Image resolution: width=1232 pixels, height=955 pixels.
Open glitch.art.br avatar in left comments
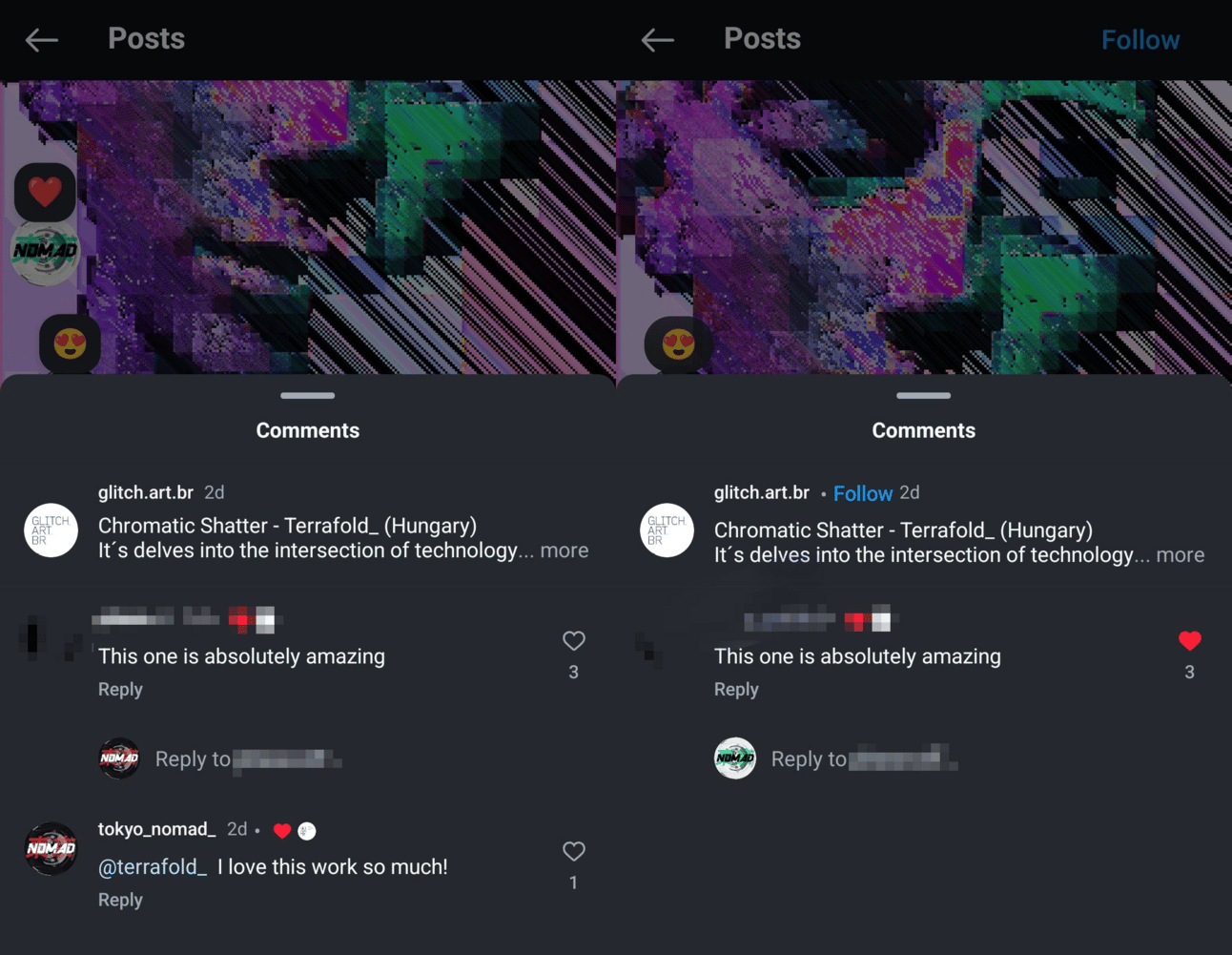51,530
